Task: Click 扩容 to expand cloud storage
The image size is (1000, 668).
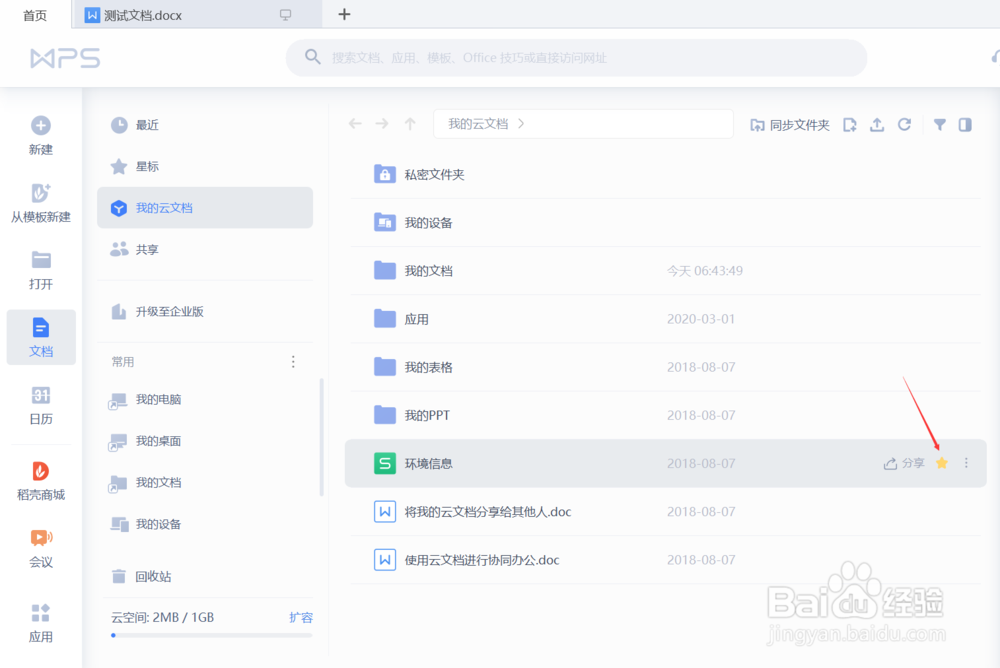Action: [x=300, y=618]
